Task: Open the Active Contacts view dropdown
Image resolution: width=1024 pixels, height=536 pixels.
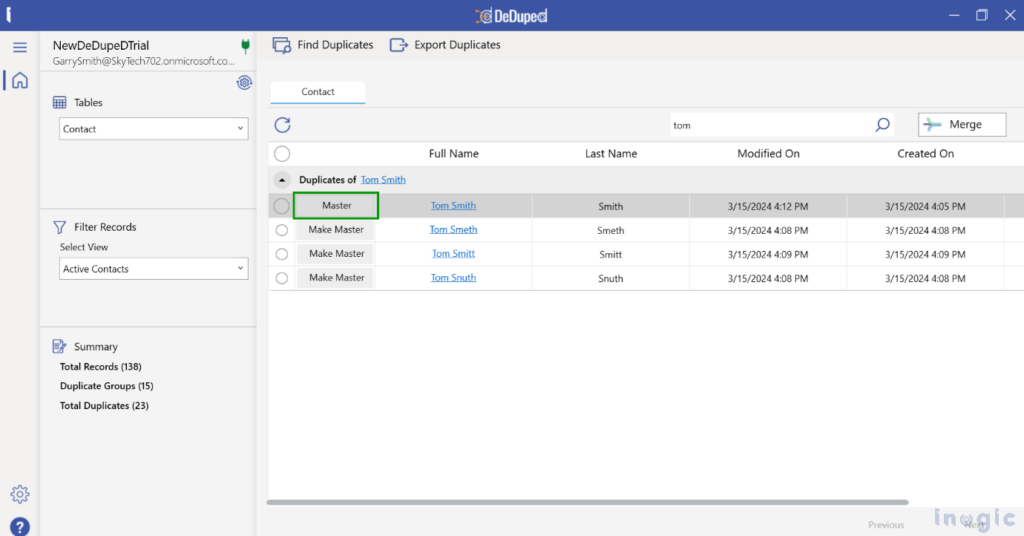Action: point(153,268)
